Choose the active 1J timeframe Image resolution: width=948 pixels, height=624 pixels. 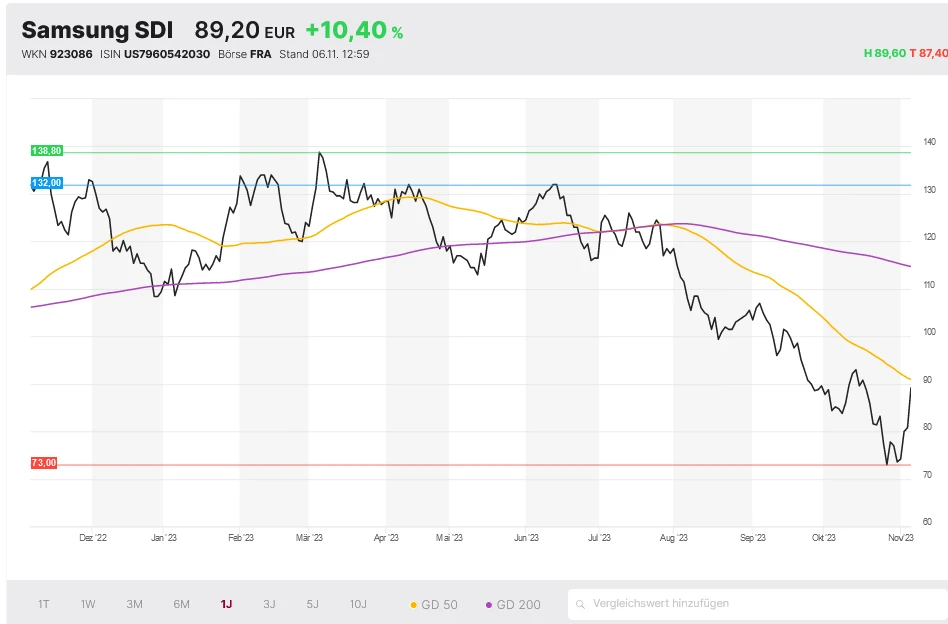click(226, 604)
